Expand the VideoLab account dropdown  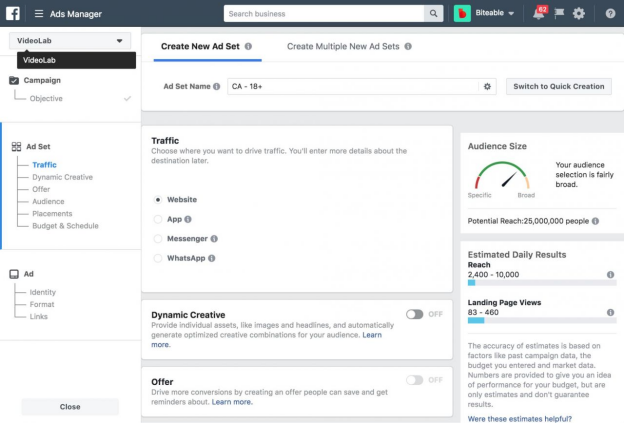pyautogui.click(x=70, y=41)
